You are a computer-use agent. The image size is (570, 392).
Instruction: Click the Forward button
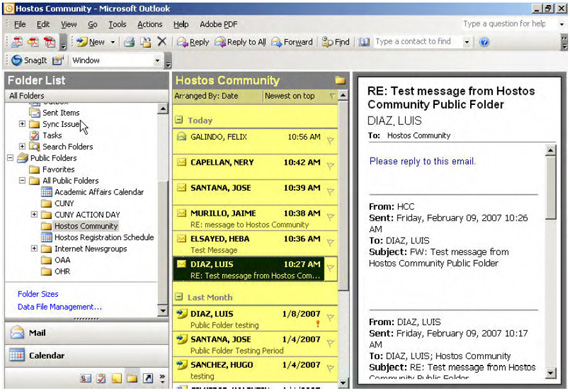[292, 42]
